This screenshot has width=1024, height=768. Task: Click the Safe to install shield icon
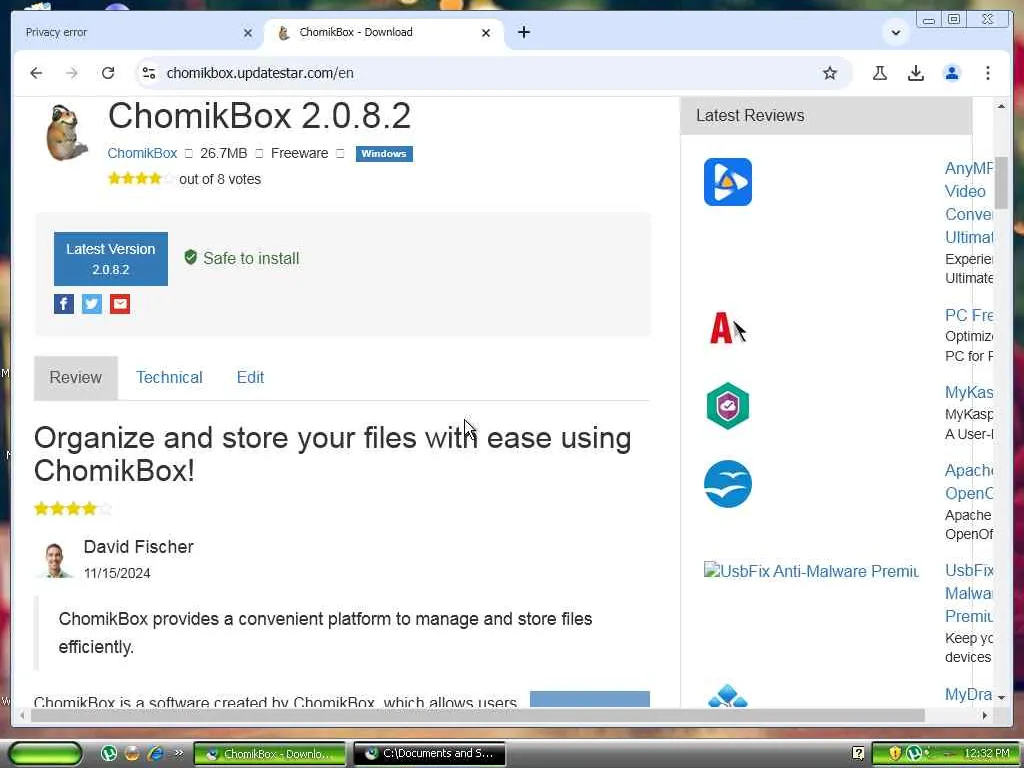tap(191, 257)
